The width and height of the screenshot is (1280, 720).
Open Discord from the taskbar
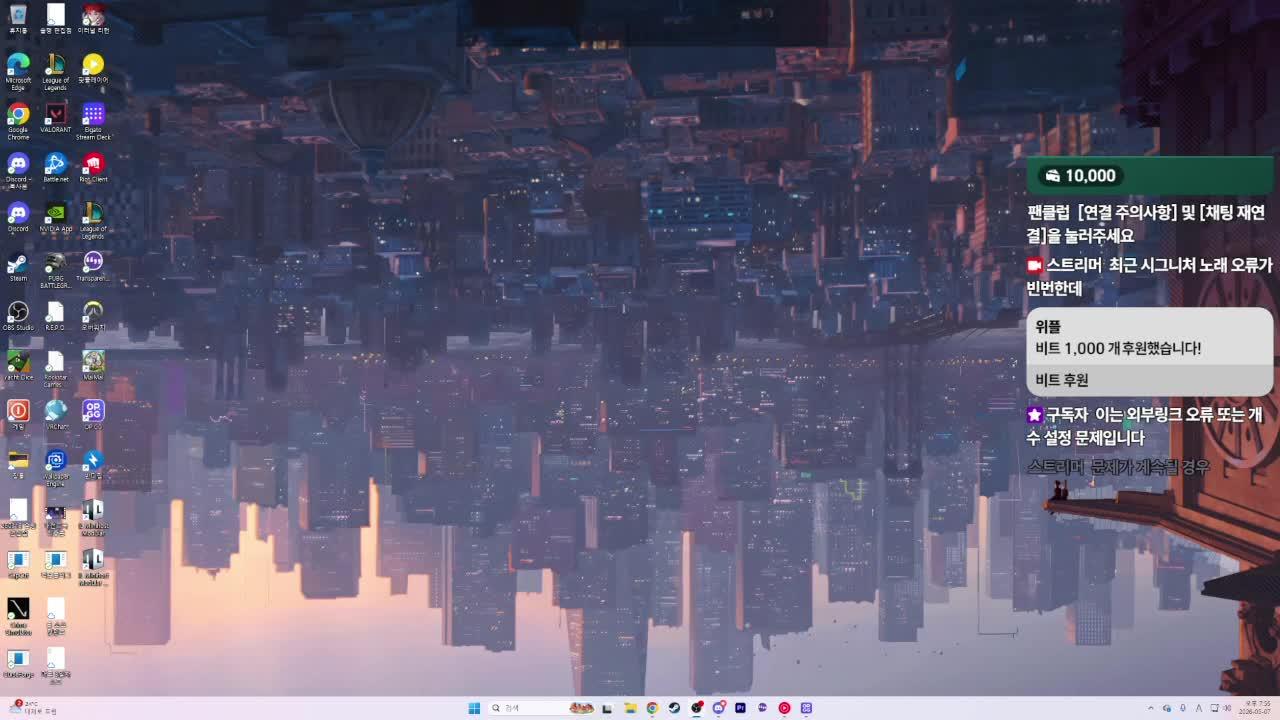coord(718,708)
